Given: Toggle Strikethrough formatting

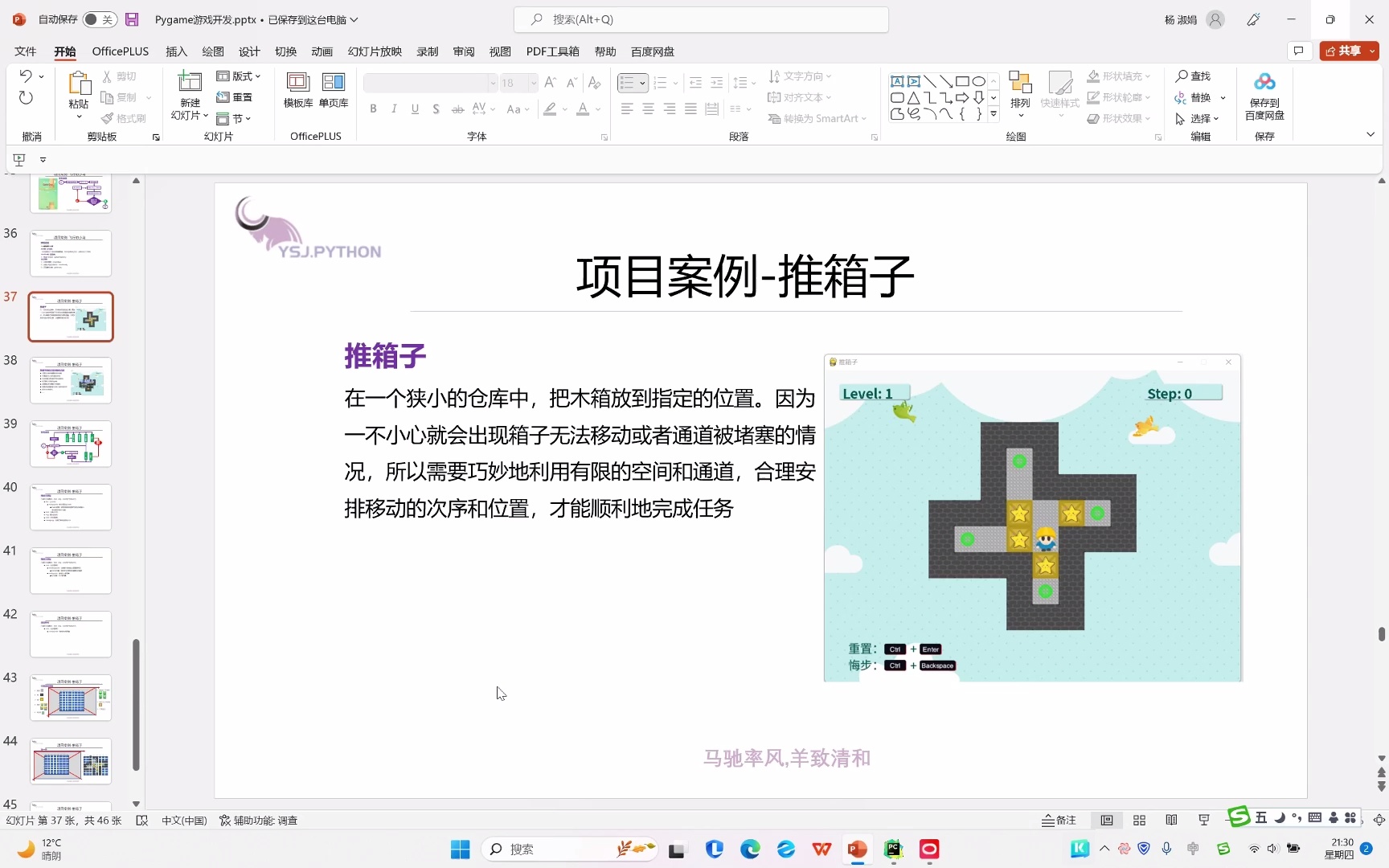Looking at the screenshot, I should coord(457,109).
